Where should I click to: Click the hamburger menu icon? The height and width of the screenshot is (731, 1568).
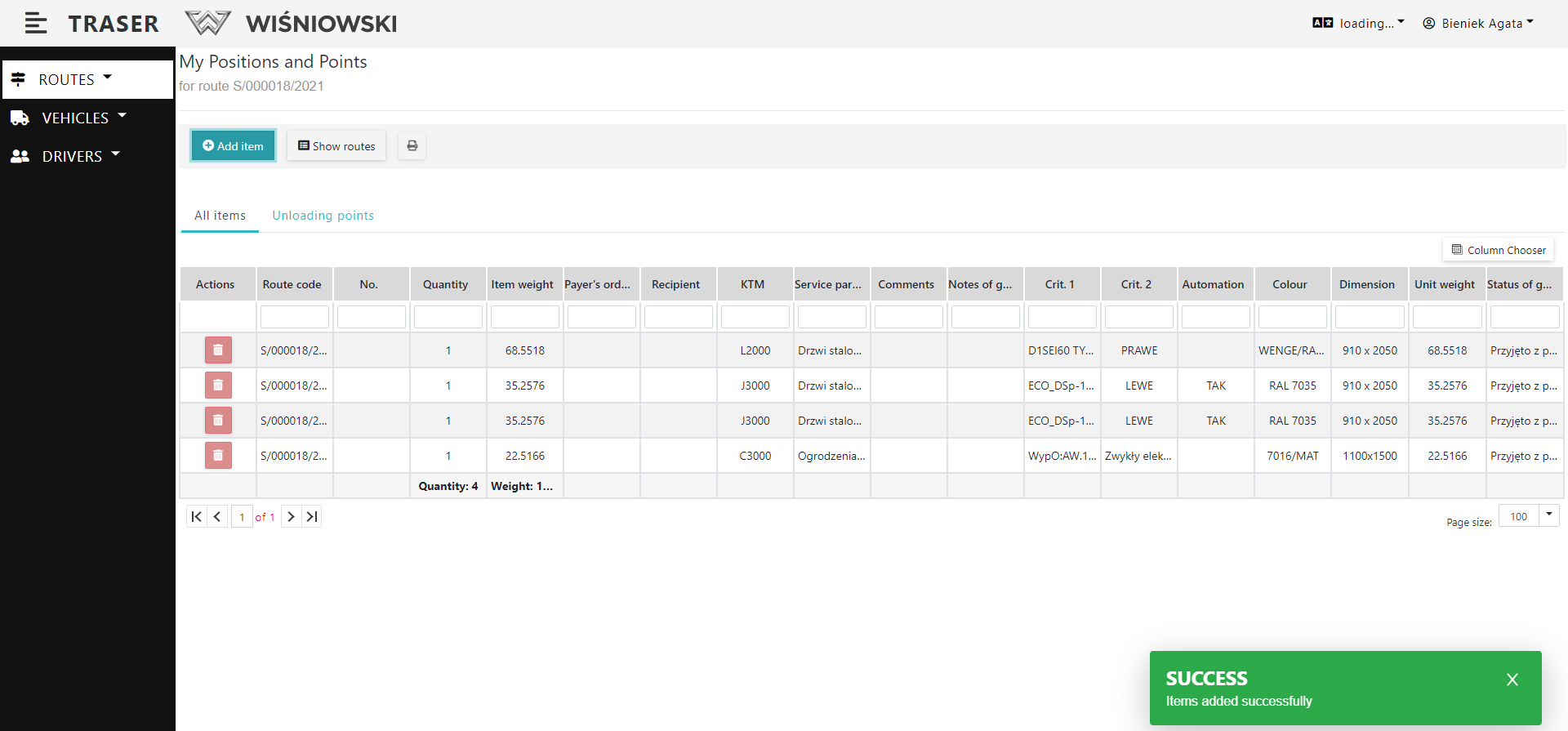tap(35, 24)
